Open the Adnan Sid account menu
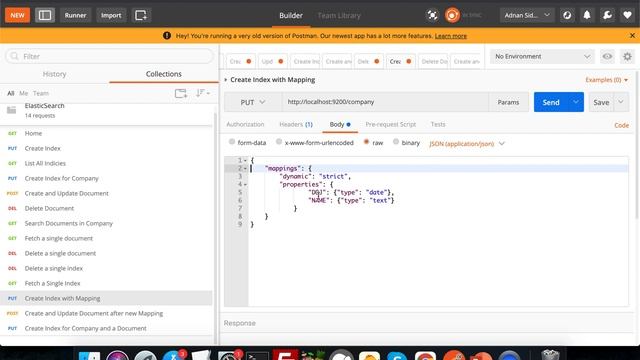The height and width of the screenshot is (360, 640). click(x=527, y=16)
